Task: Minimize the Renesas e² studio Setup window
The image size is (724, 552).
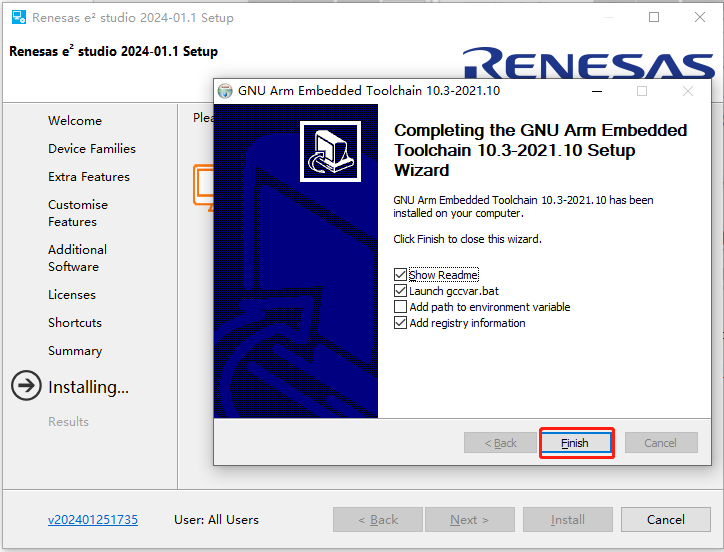Action: click(608, 18)
